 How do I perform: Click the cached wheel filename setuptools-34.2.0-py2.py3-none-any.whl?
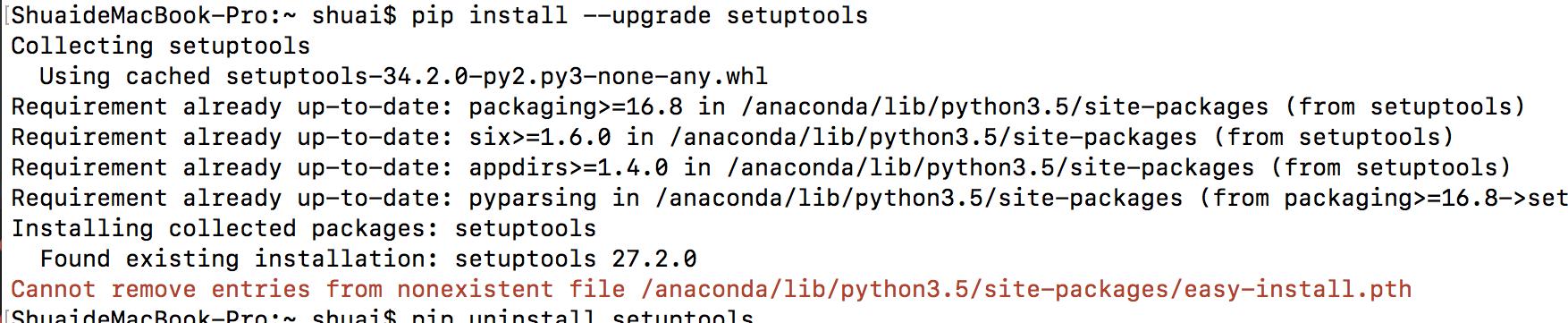point(496,77)
